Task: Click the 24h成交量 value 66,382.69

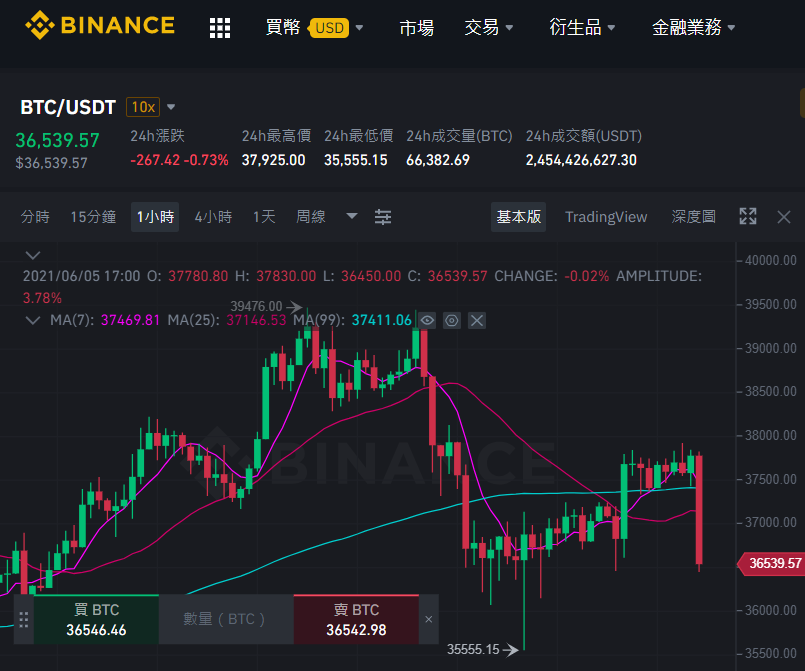Action: point(437,160)
